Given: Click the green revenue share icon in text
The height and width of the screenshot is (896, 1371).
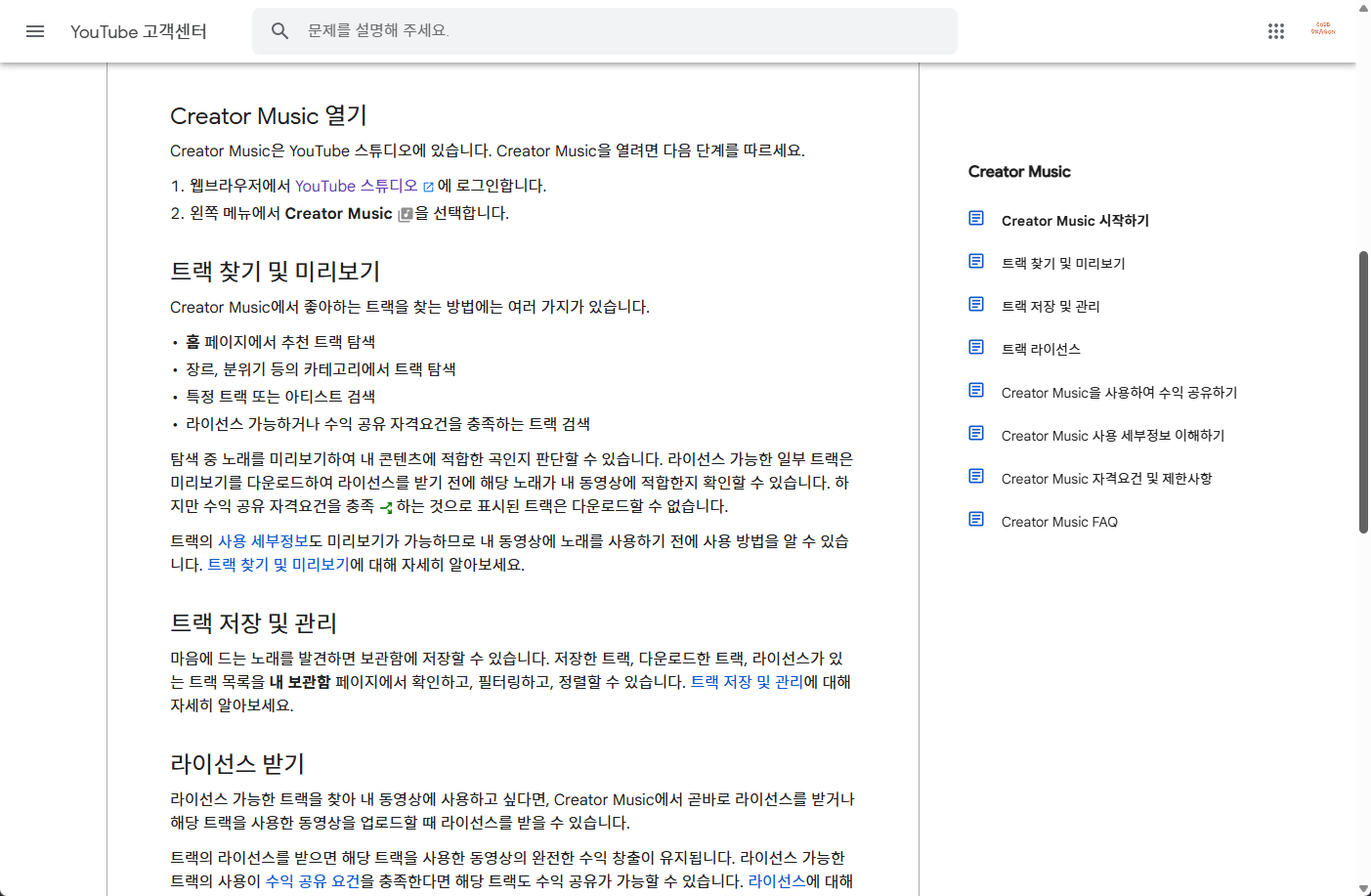Looking at the screenshot, I should point(386,507).
